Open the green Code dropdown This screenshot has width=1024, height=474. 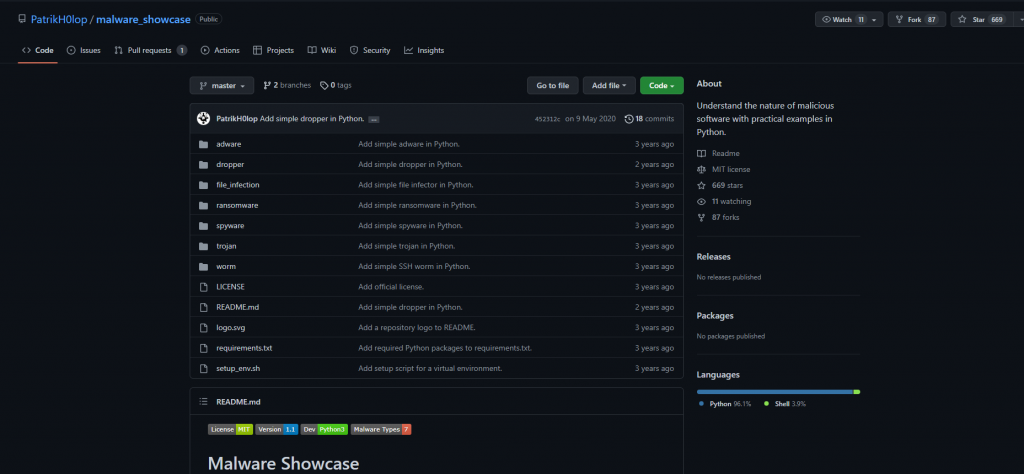[x=662, y=86]
